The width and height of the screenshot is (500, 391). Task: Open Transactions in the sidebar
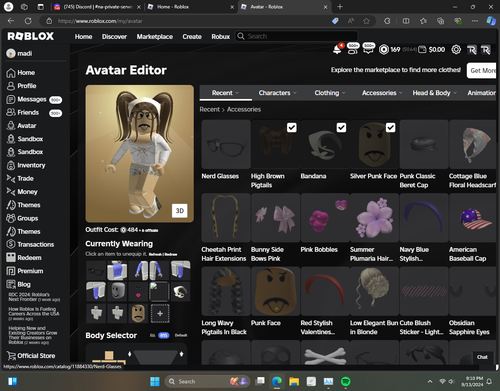click(30, 244)
